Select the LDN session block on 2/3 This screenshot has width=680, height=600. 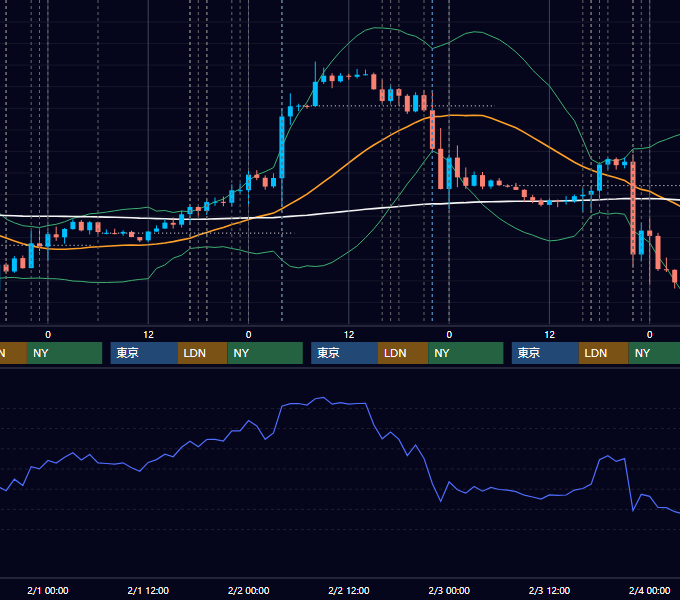pos(604,353)
